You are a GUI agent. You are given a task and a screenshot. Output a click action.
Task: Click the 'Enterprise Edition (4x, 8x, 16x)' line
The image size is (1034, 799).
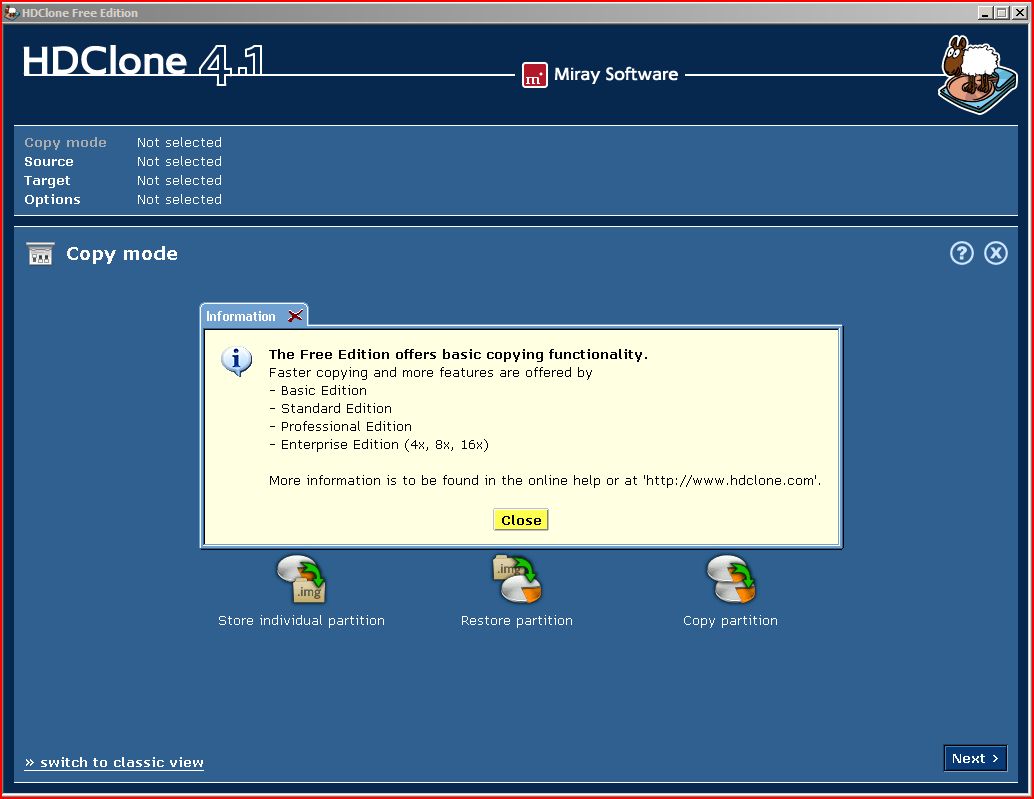coord(384,444)
